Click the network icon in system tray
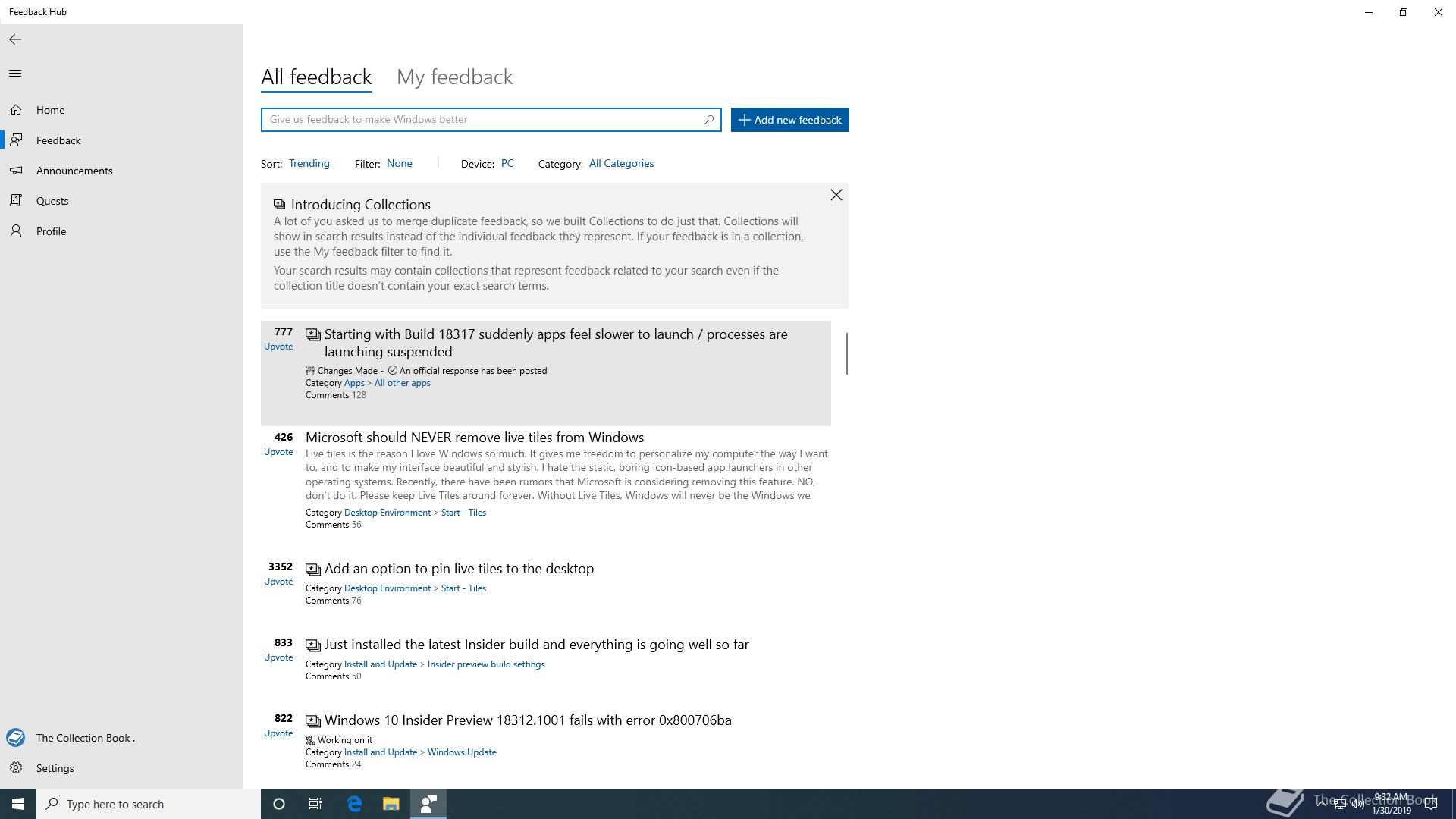The height and width of the screenshot is (819, 1456). click(x=1340, y=804)
